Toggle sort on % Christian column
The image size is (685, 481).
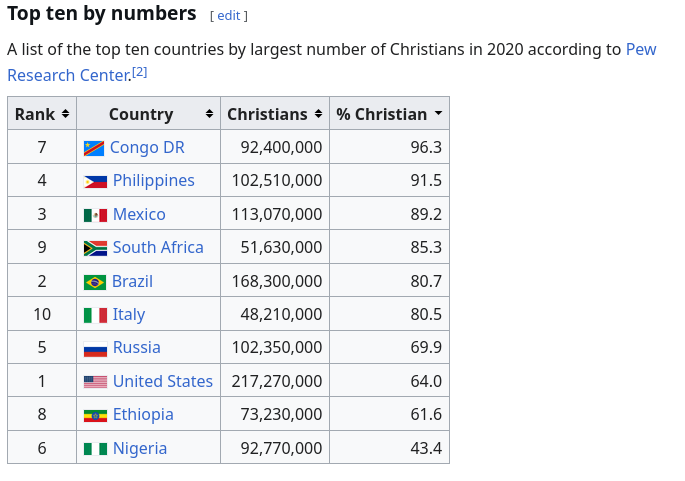(389, 114)
